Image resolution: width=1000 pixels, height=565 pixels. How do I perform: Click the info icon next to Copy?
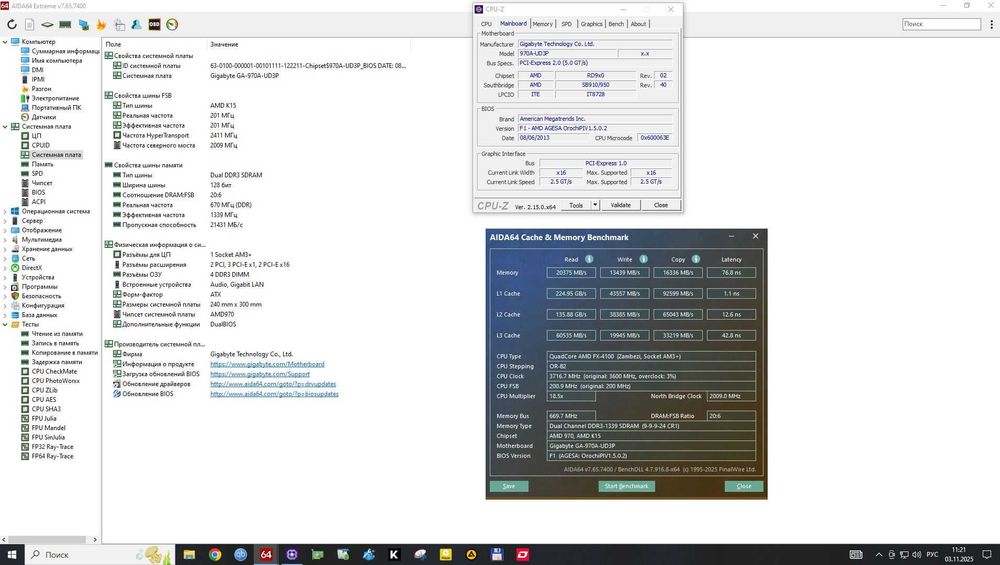point(696,259)
